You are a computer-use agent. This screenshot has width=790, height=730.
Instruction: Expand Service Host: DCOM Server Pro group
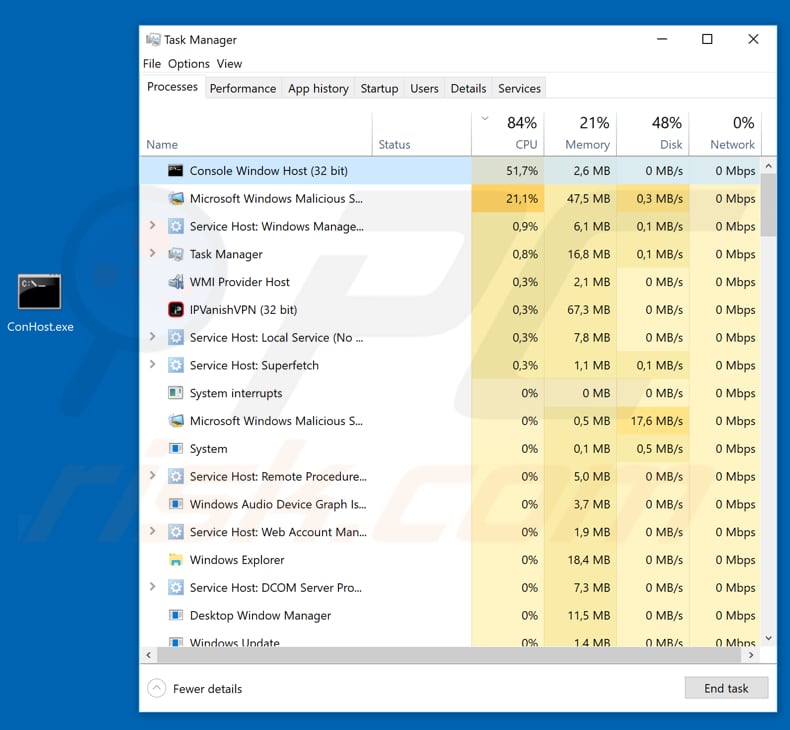pos(152,587)
